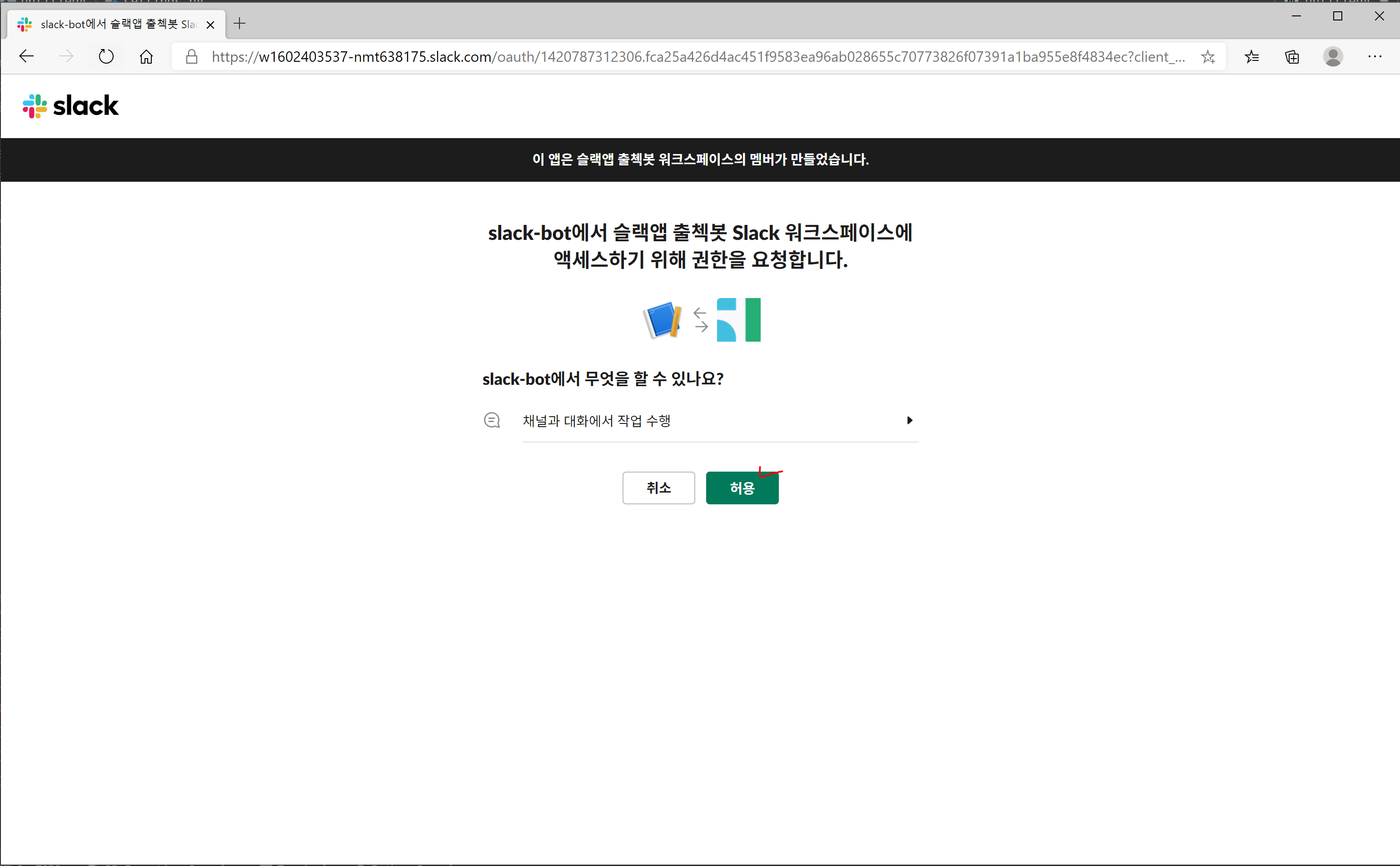The height and width of the screenshot is (866, 1400).
Task: Click the browser forward arrow
Action: click(x=66, y=56)
